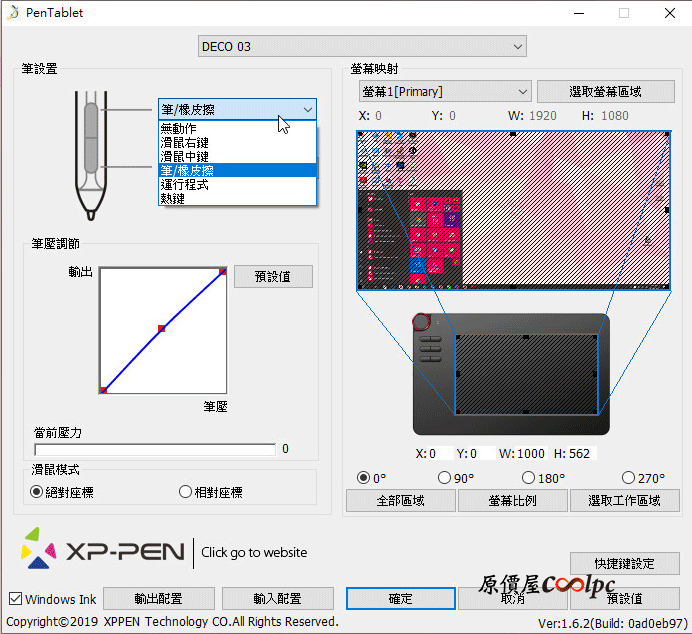Choose highlighted 筆/橡皮擦 list option
This screenshot has width=692, height=634.
click(237, 170)
